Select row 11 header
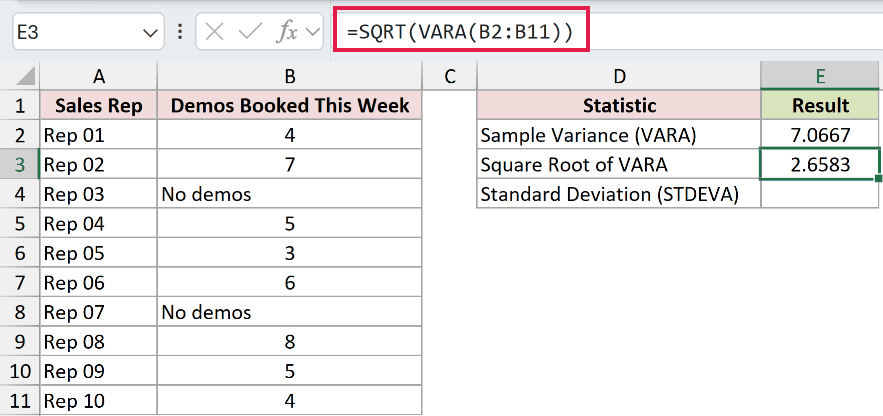 20,401
